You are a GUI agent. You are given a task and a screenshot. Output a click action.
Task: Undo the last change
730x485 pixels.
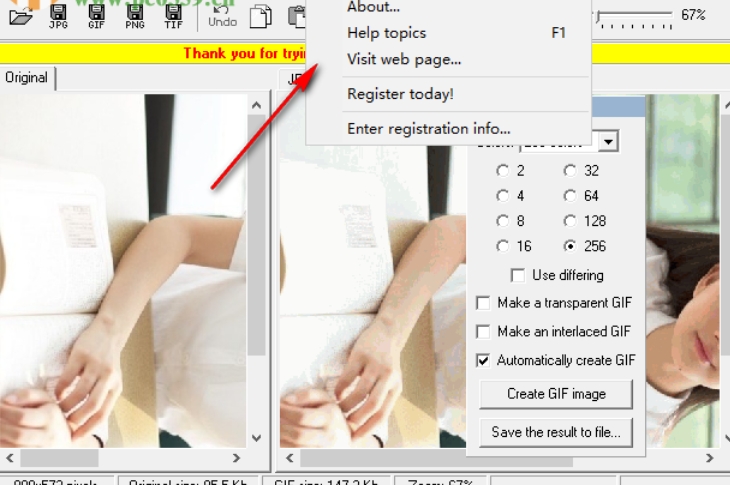coord(222,17)
